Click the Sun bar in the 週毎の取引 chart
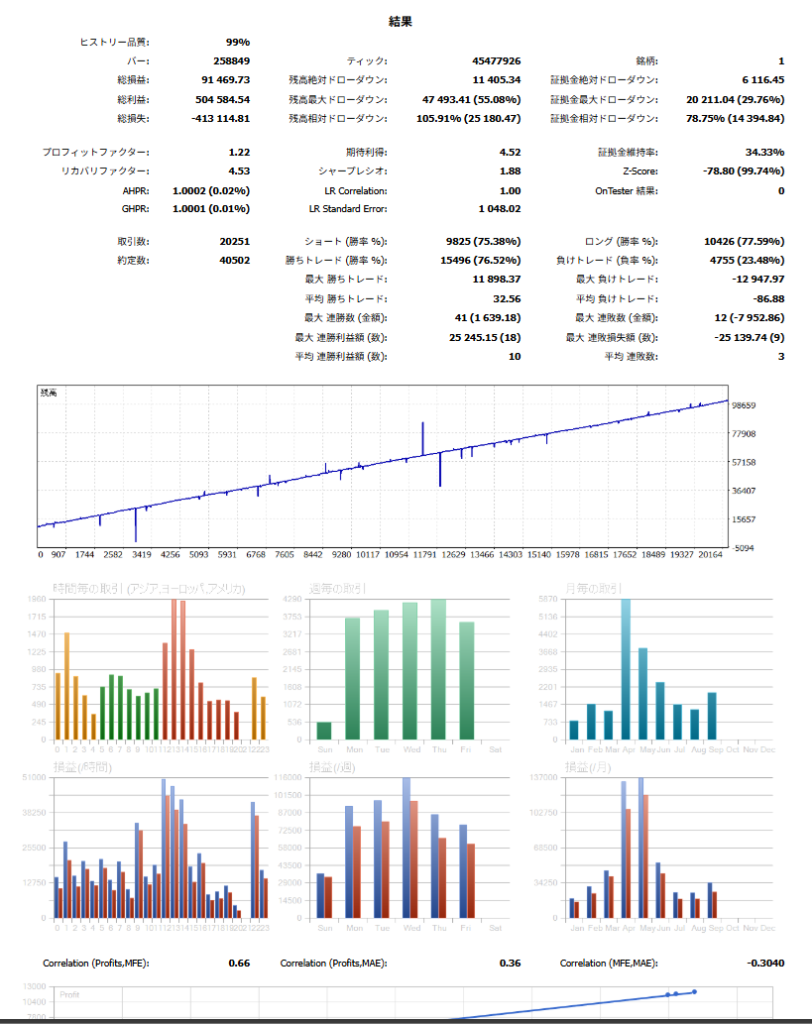The height and width of the screenshot is (1024, 812). pyautogui.click(x=324, y=730)
